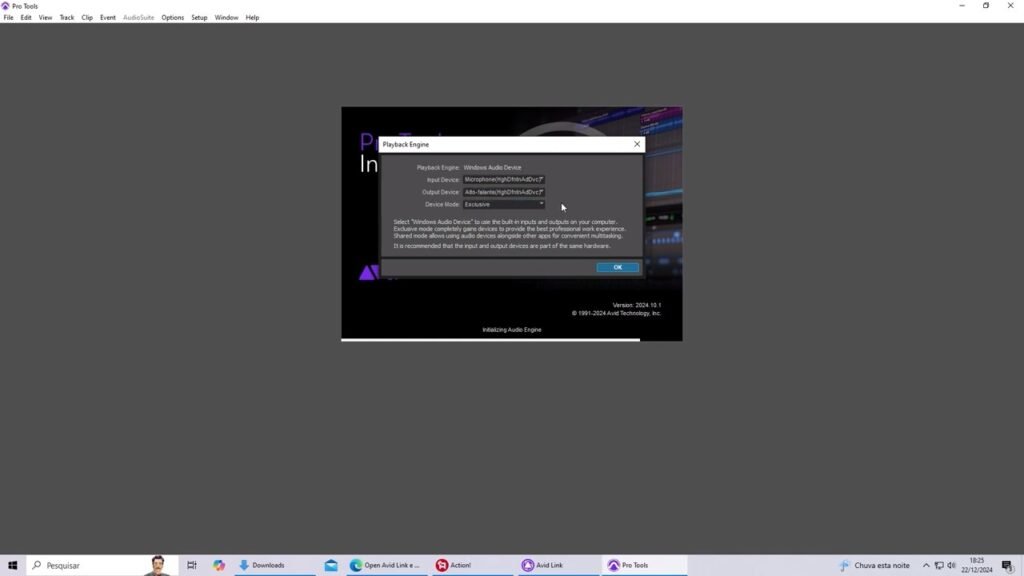Open the Help menu
This screenshot has width=1024, height=576.
252,18
